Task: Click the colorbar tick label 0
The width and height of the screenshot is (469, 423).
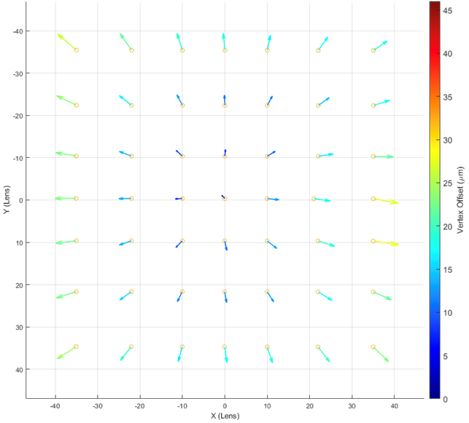Action: [x=445, y=399]
